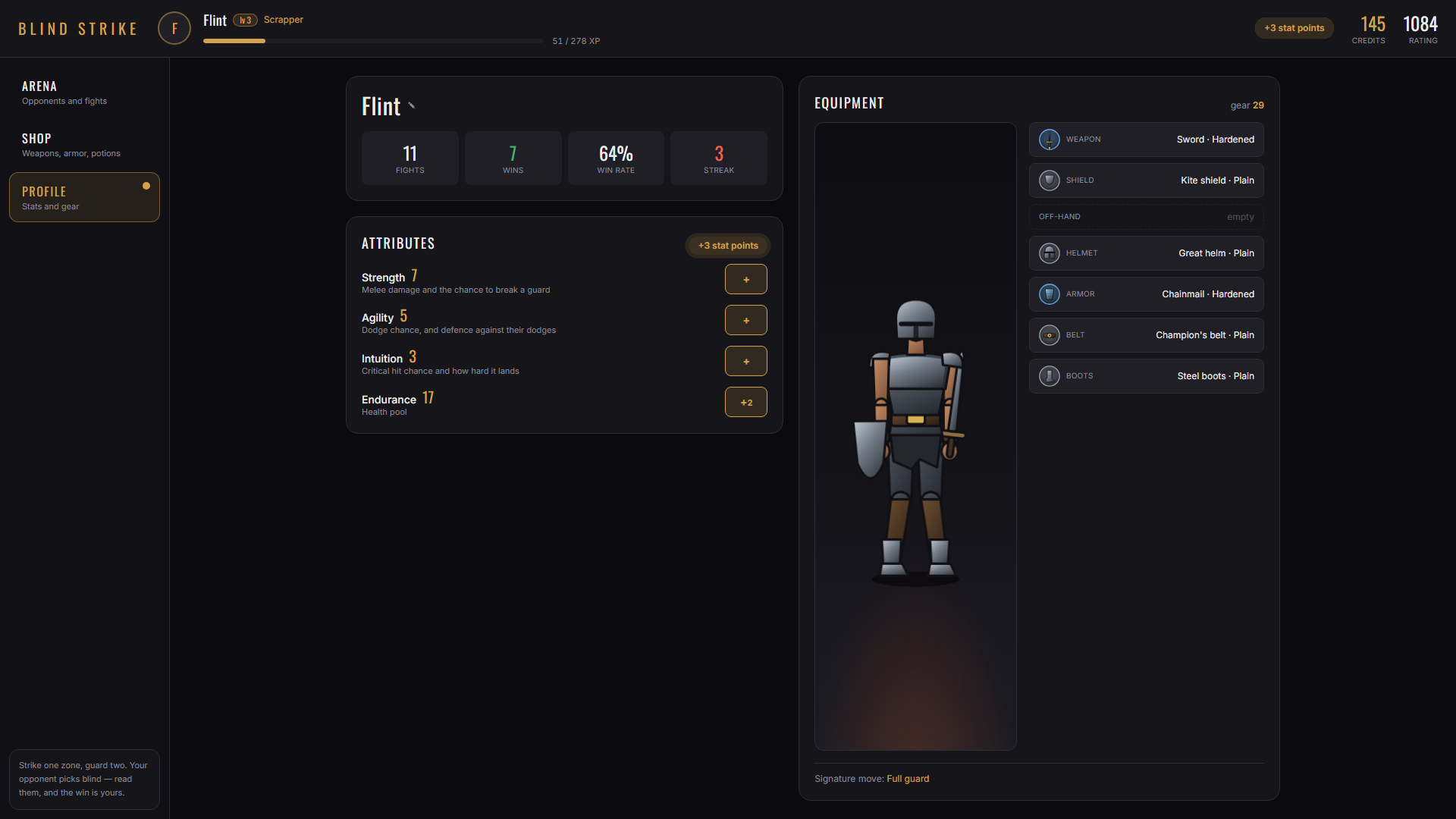Click the XP progress bar
Screen dimensions: 1456x819
click(x=373, y=41)
